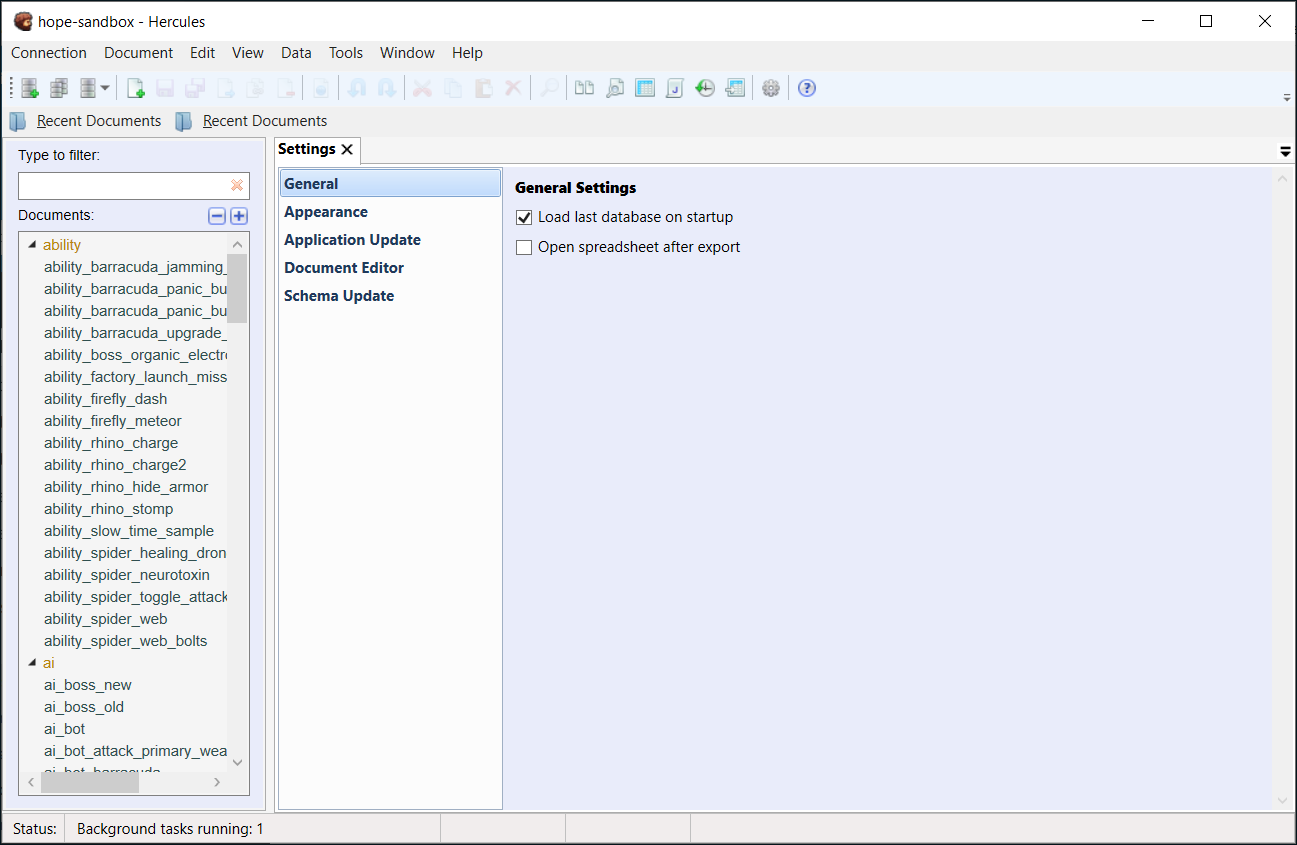This screenshot has width=1297, height=845.
Task: Open the database dropdown arrow in toolbar
Action: [105, 88]
